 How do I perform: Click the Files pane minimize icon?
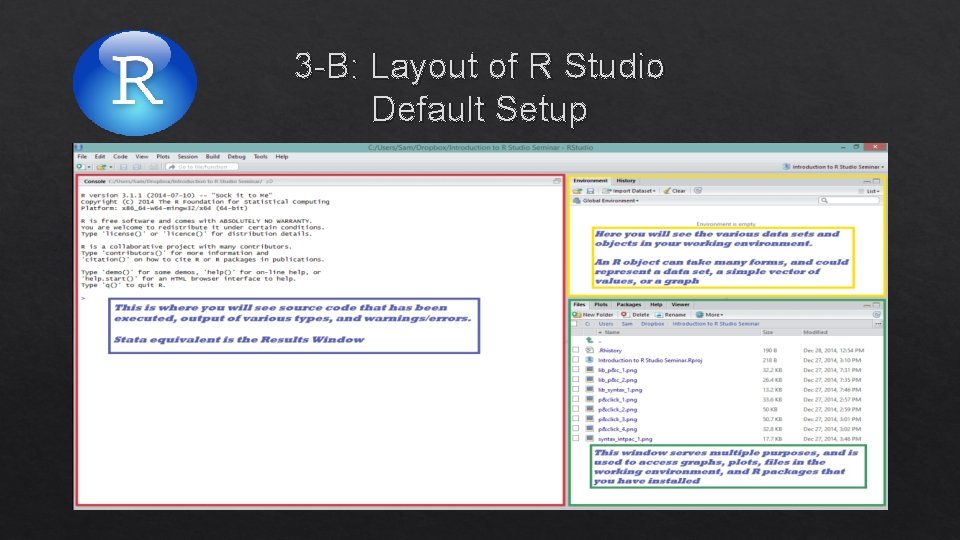[866, 305]
